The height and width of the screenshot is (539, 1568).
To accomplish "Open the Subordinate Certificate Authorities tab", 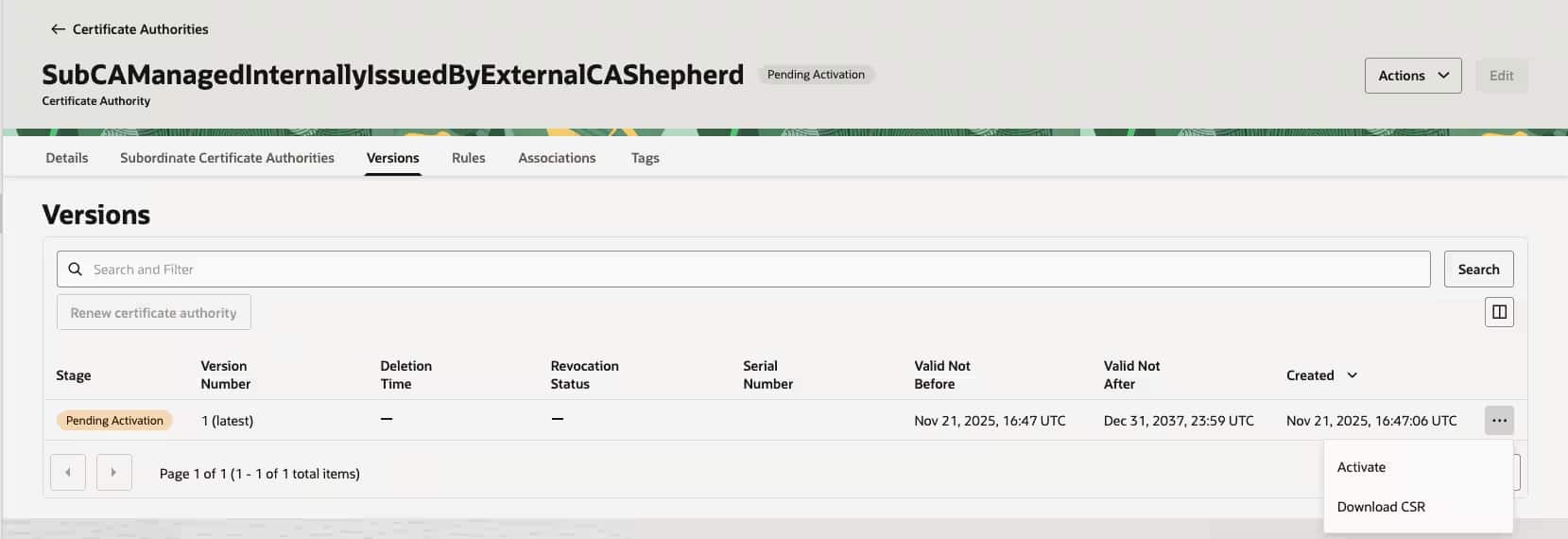I will [x=227, y=158].
